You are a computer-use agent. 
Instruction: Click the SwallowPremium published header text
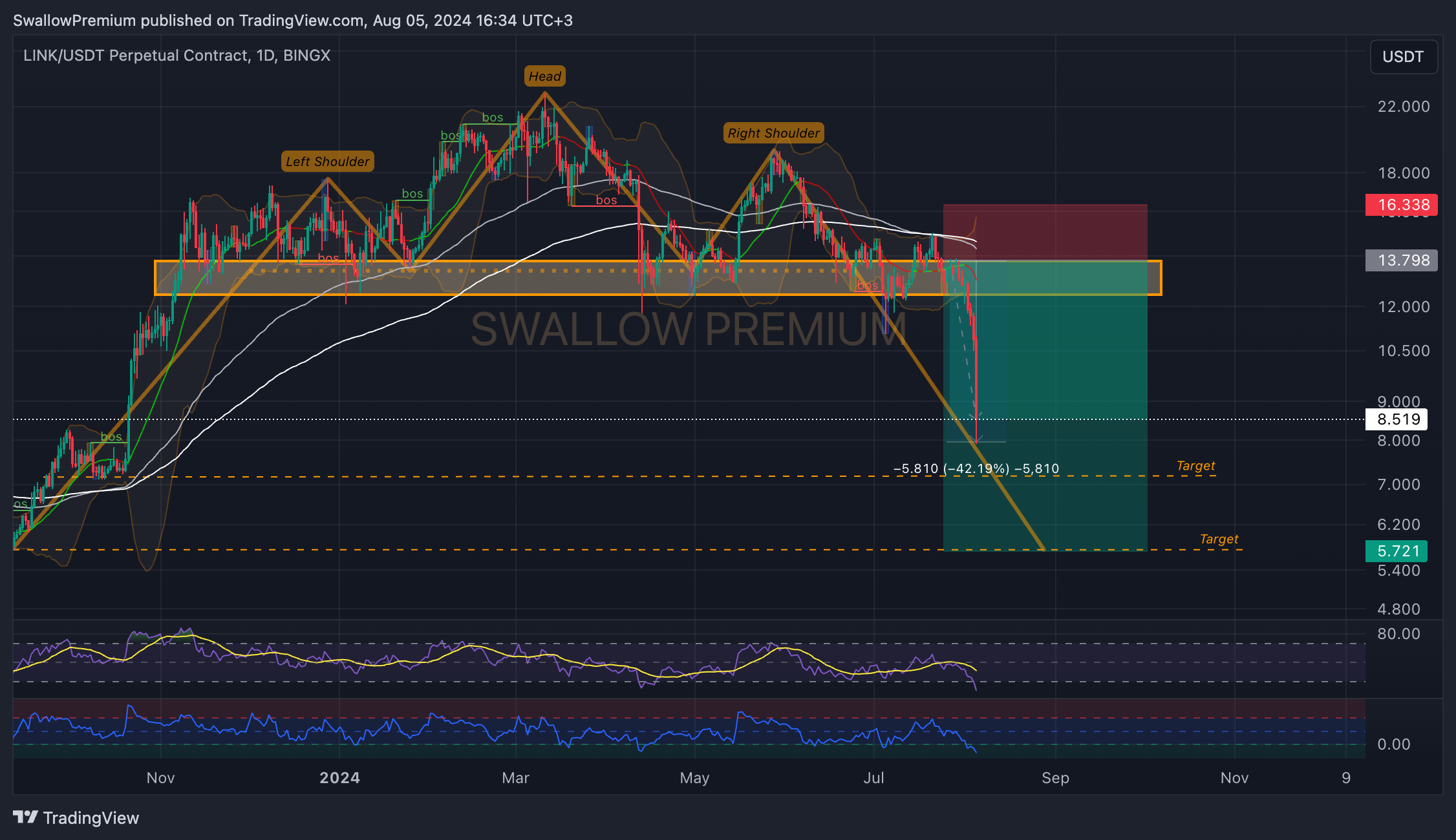293,21
